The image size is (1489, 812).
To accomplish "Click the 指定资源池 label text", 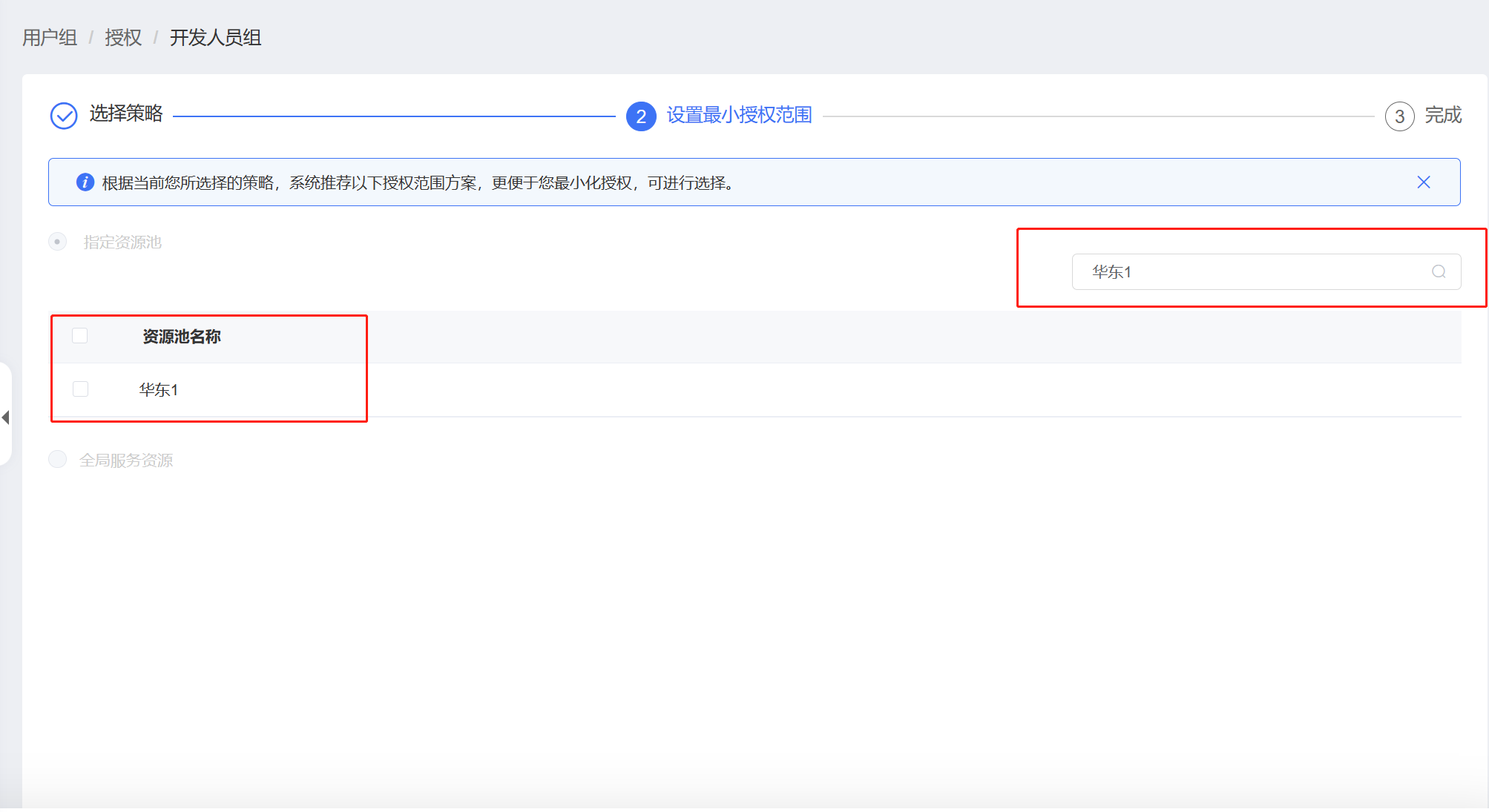I will [122, 242].
